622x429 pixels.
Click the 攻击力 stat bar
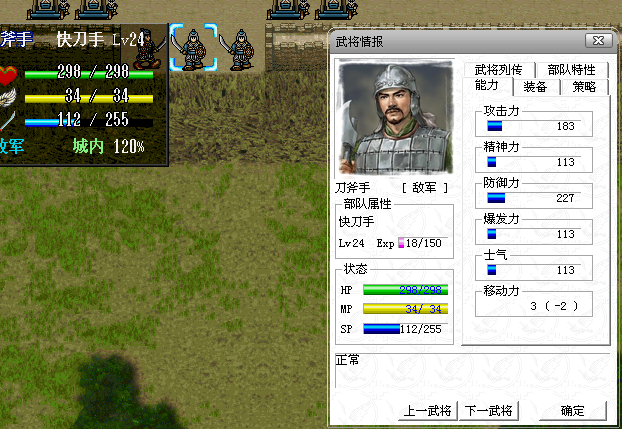coord(534,126)
